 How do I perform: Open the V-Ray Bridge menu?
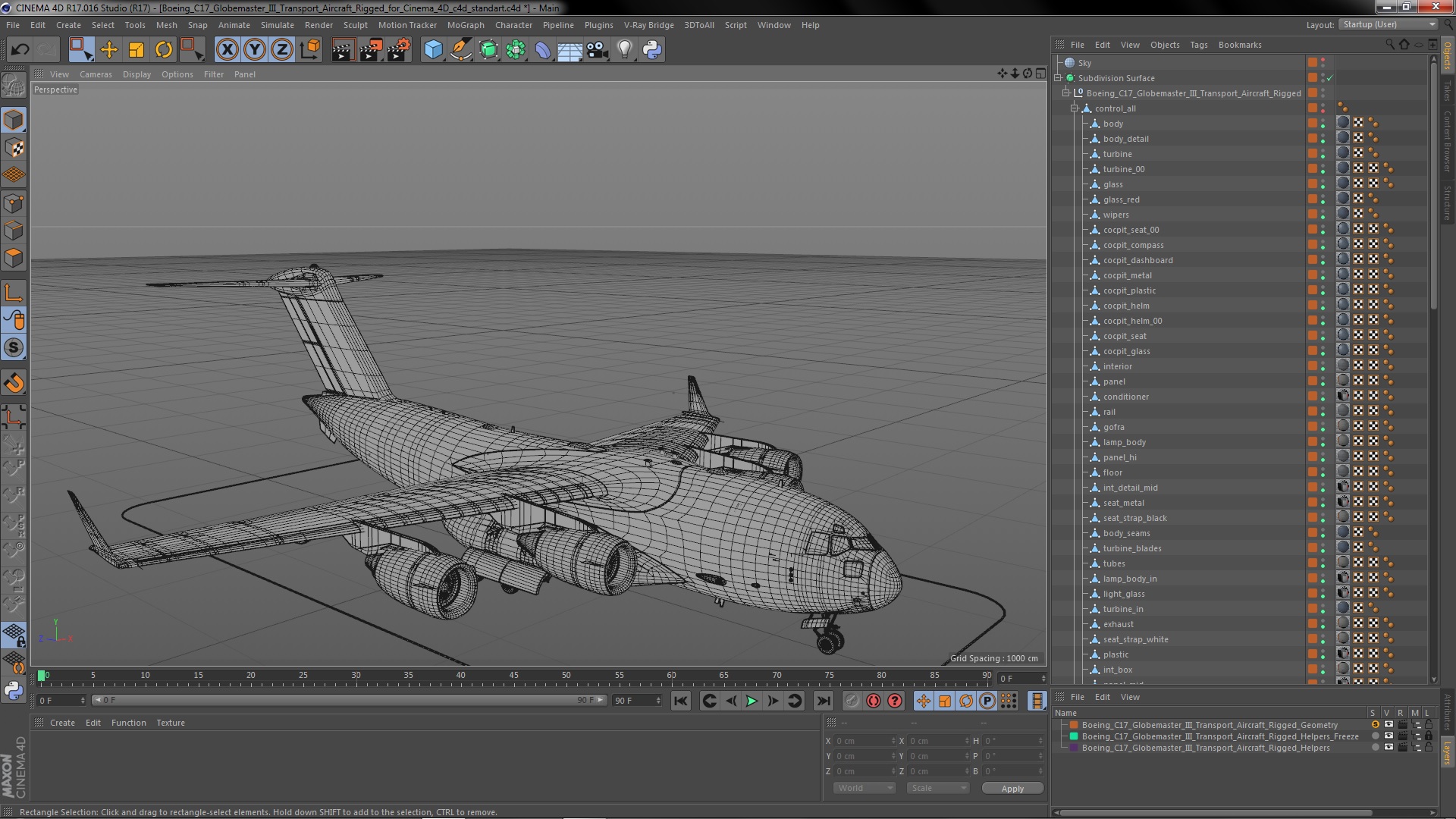(648, 25)
